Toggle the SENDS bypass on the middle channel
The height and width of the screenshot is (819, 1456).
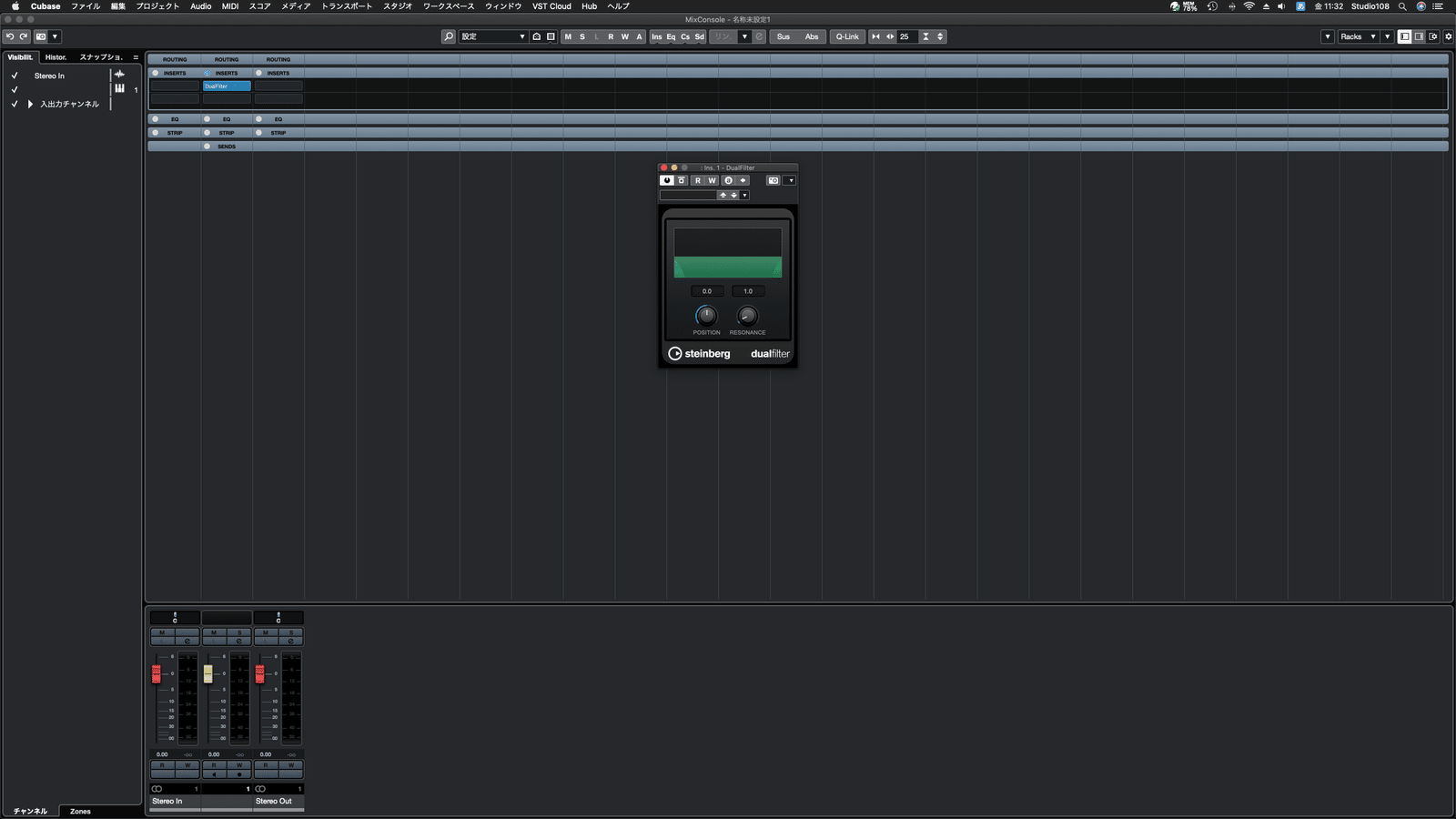[207, 147]
